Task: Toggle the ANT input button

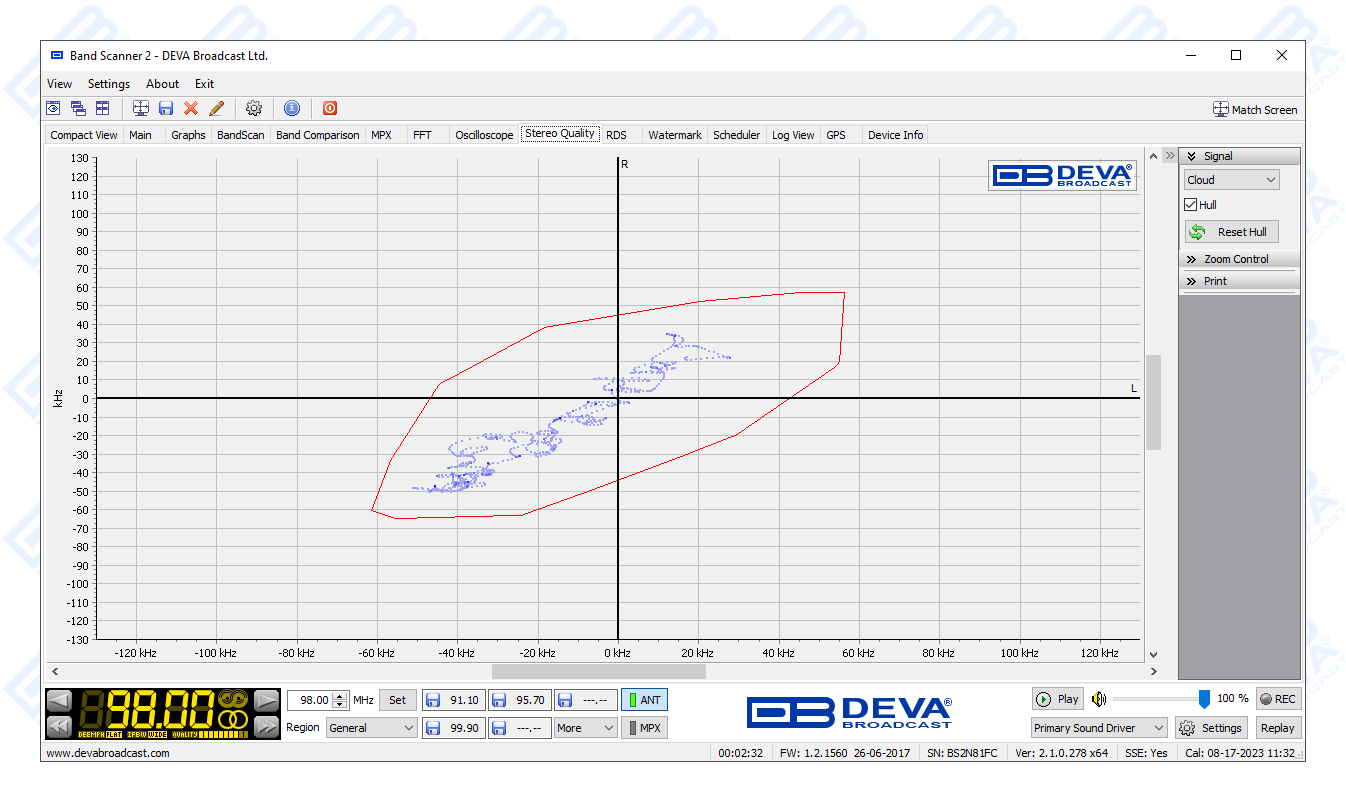Action: point(644,700)
